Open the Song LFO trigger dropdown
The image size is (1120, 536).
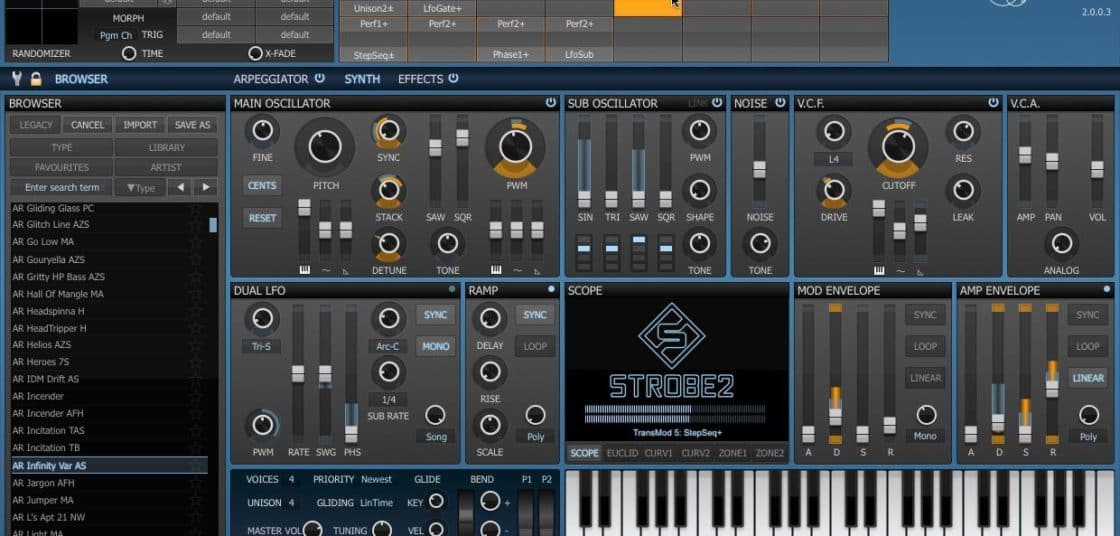tap(435, 437)
